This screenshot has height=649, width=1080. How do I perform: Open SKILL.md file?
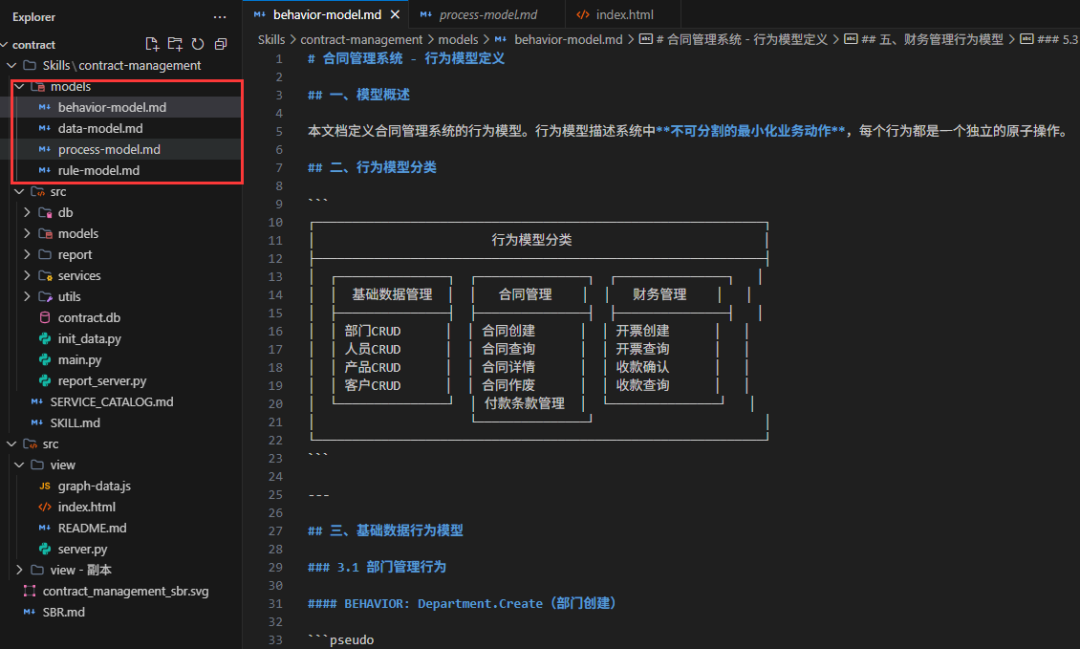75,423
